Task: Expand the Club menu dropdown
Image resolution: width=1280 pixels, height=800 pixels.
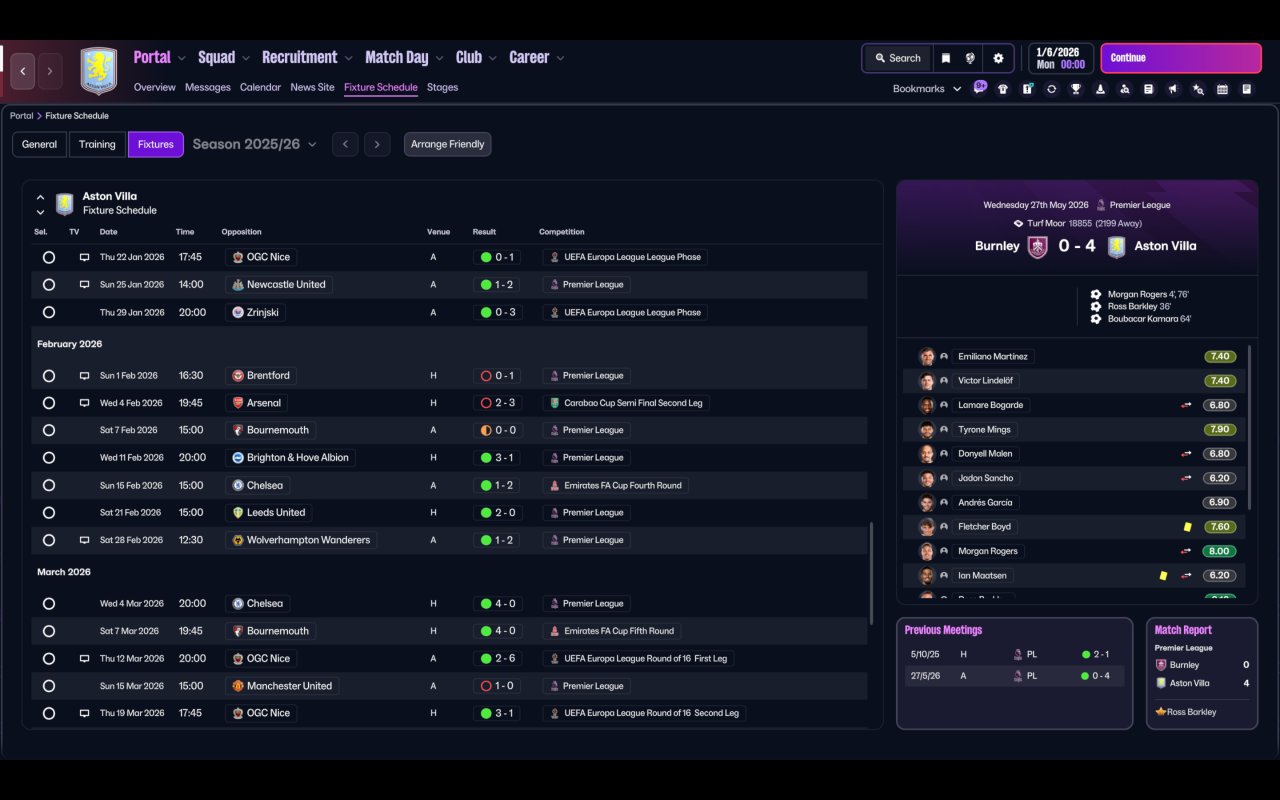Action: [492, 58]
